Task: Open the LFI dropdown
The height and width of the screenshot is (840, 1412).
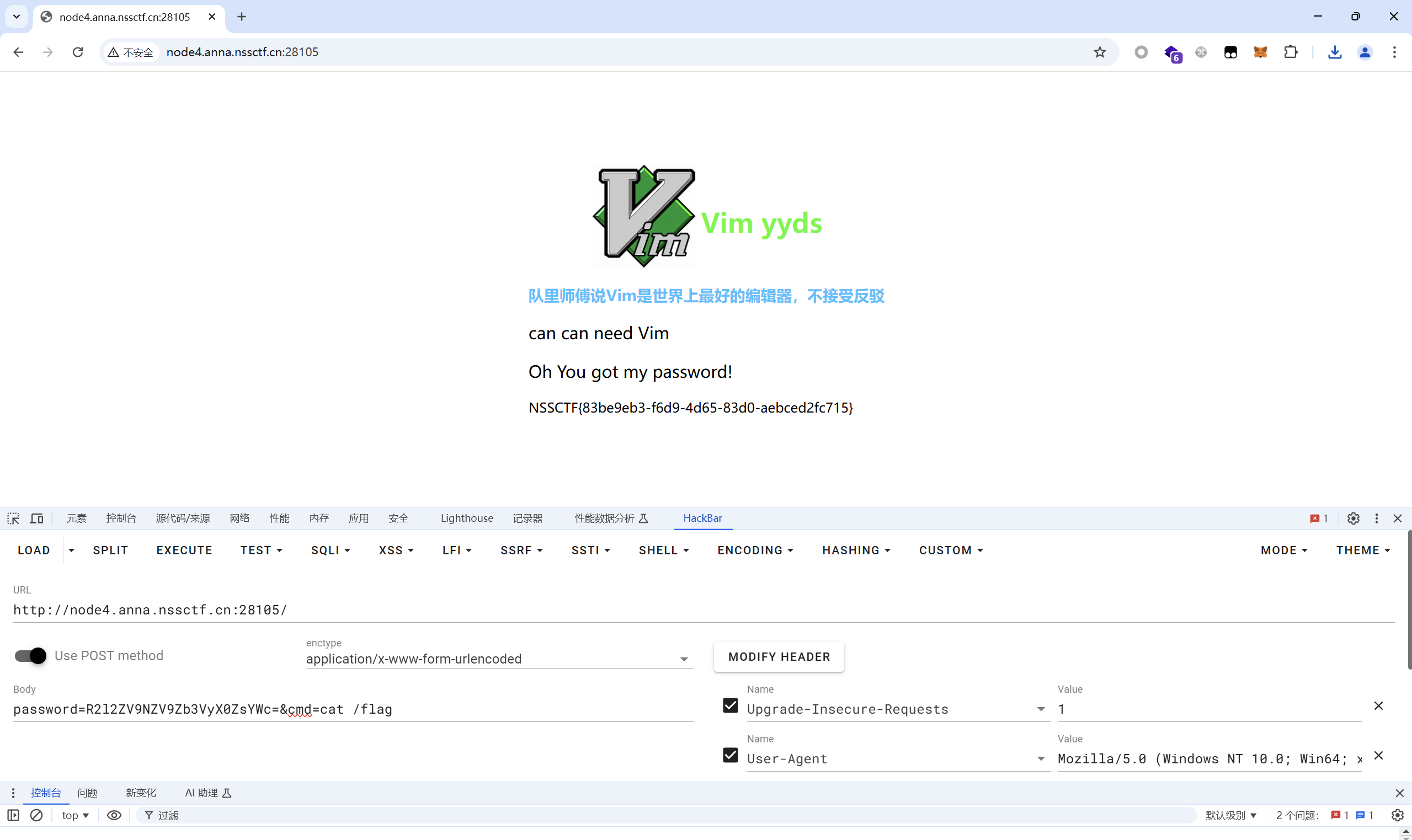Action: click(457, 550)
